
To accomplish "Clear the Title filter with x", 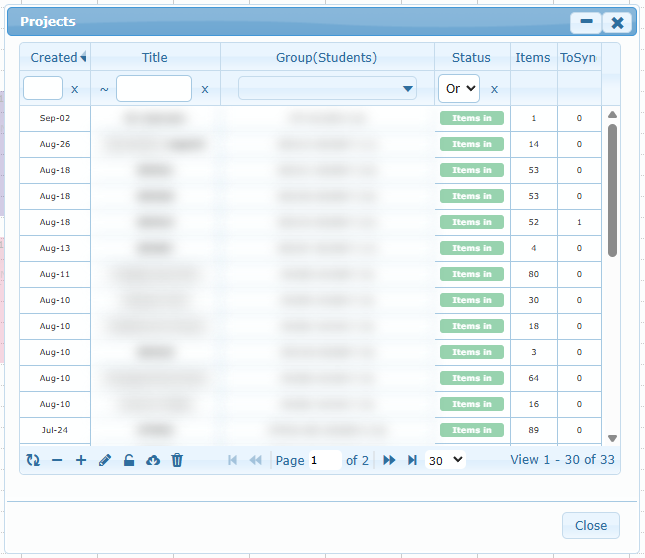I will [205, 89].
